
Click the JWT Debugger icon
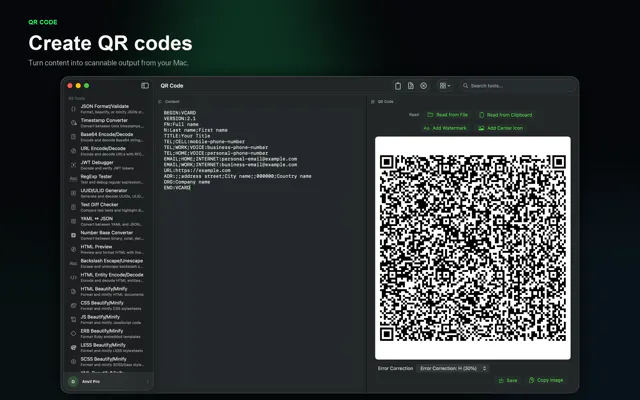73,165
